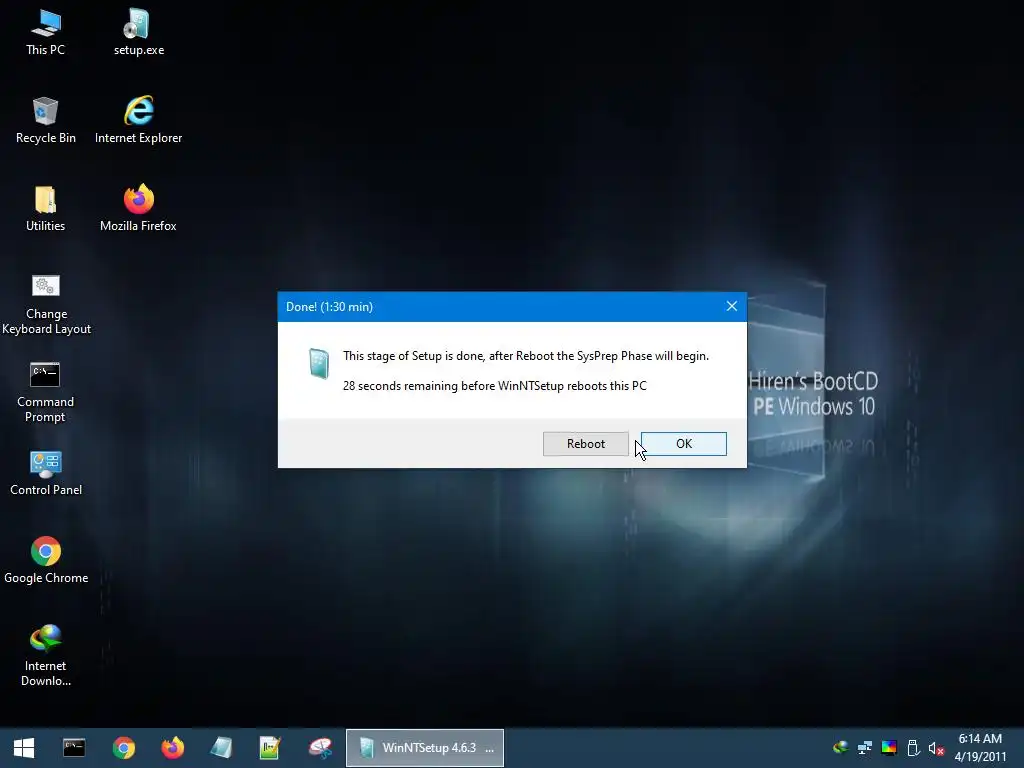This screenshot has width=1024, height=768.
Task: Open the notepad-style taskbar icon with pencil
Action: click(270, 748)
